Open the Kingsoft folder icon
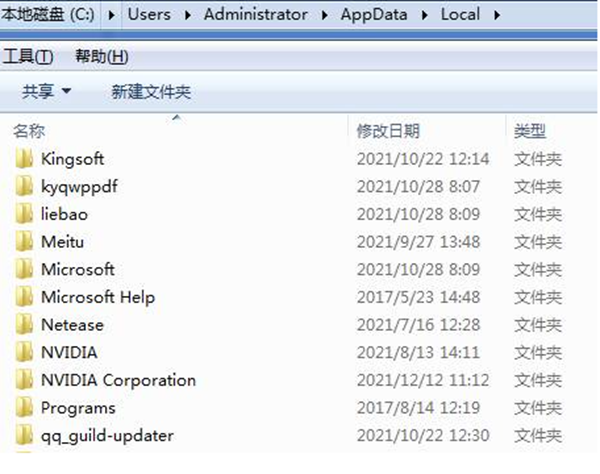The image size is (600, 474). [24, 159]
